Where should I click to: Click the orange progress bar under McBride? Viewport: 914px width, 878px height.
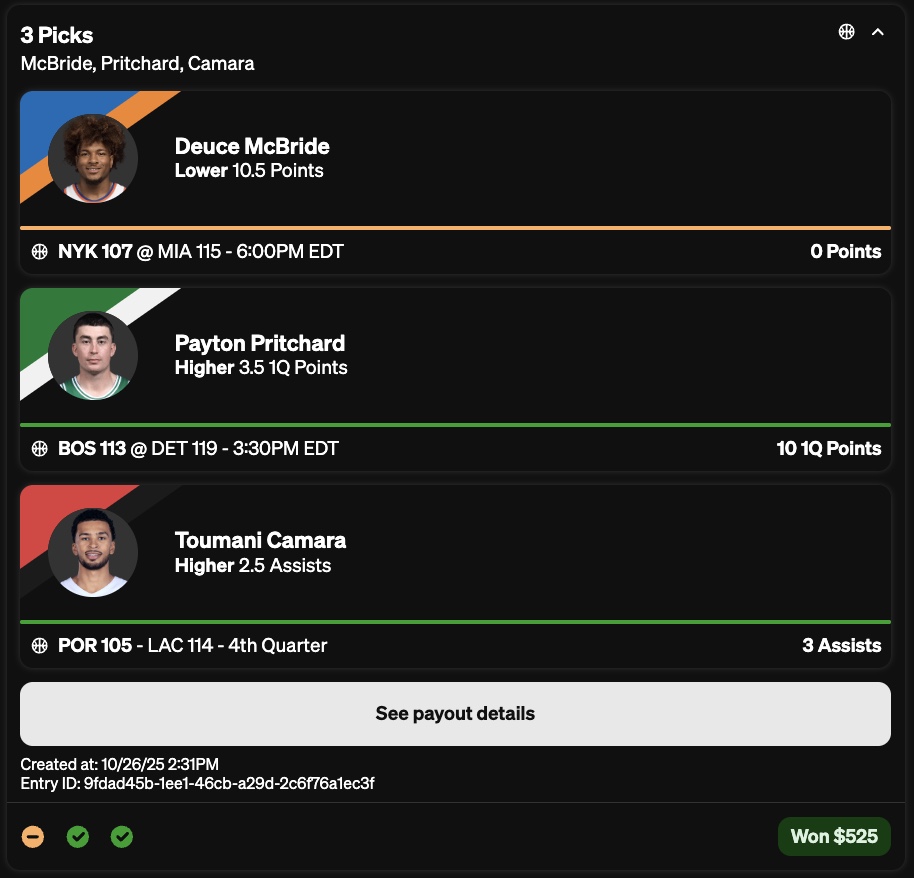click(x=455, y=228)
